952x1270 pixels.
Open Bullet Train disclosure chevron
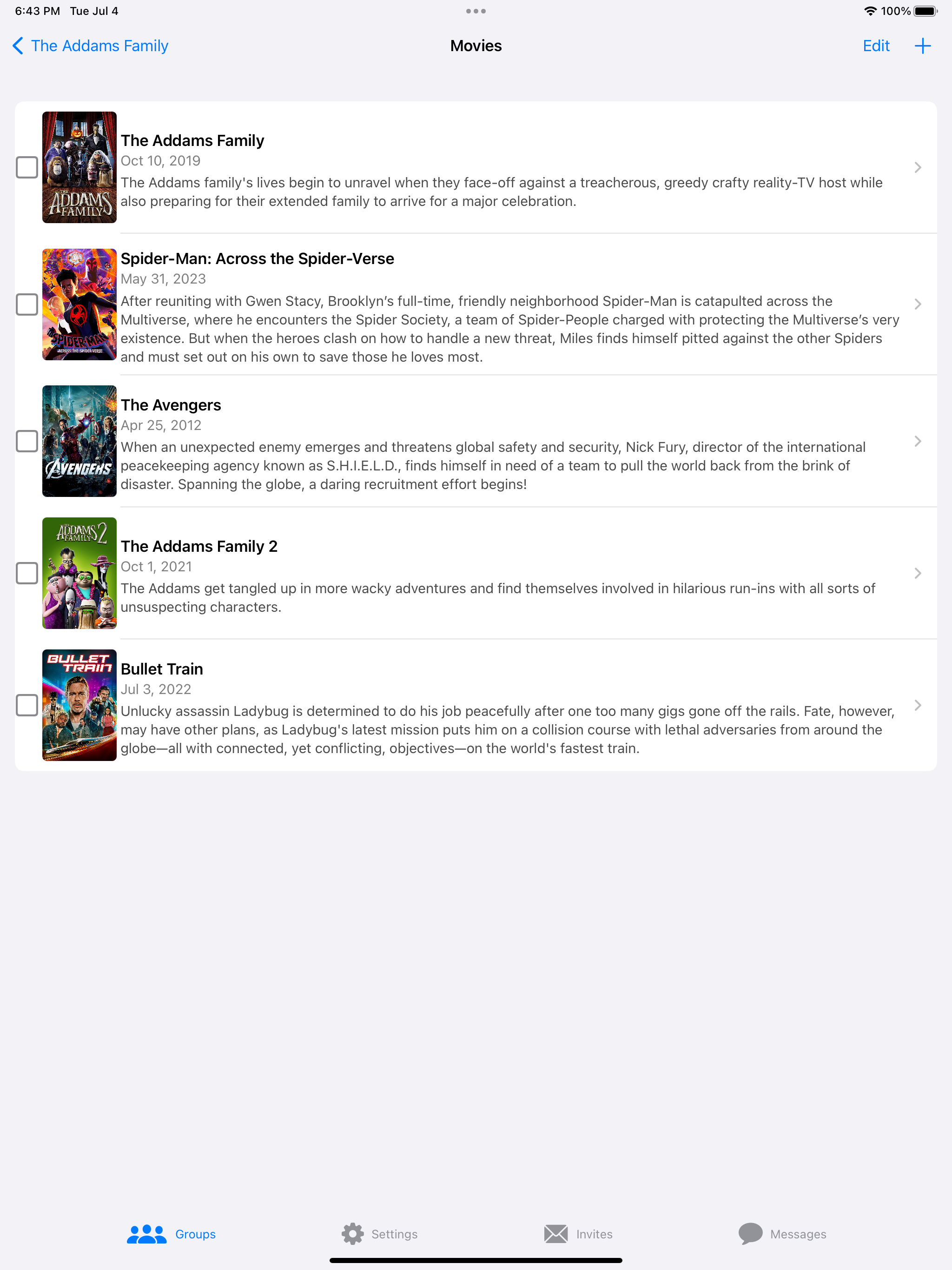(918, 705)
